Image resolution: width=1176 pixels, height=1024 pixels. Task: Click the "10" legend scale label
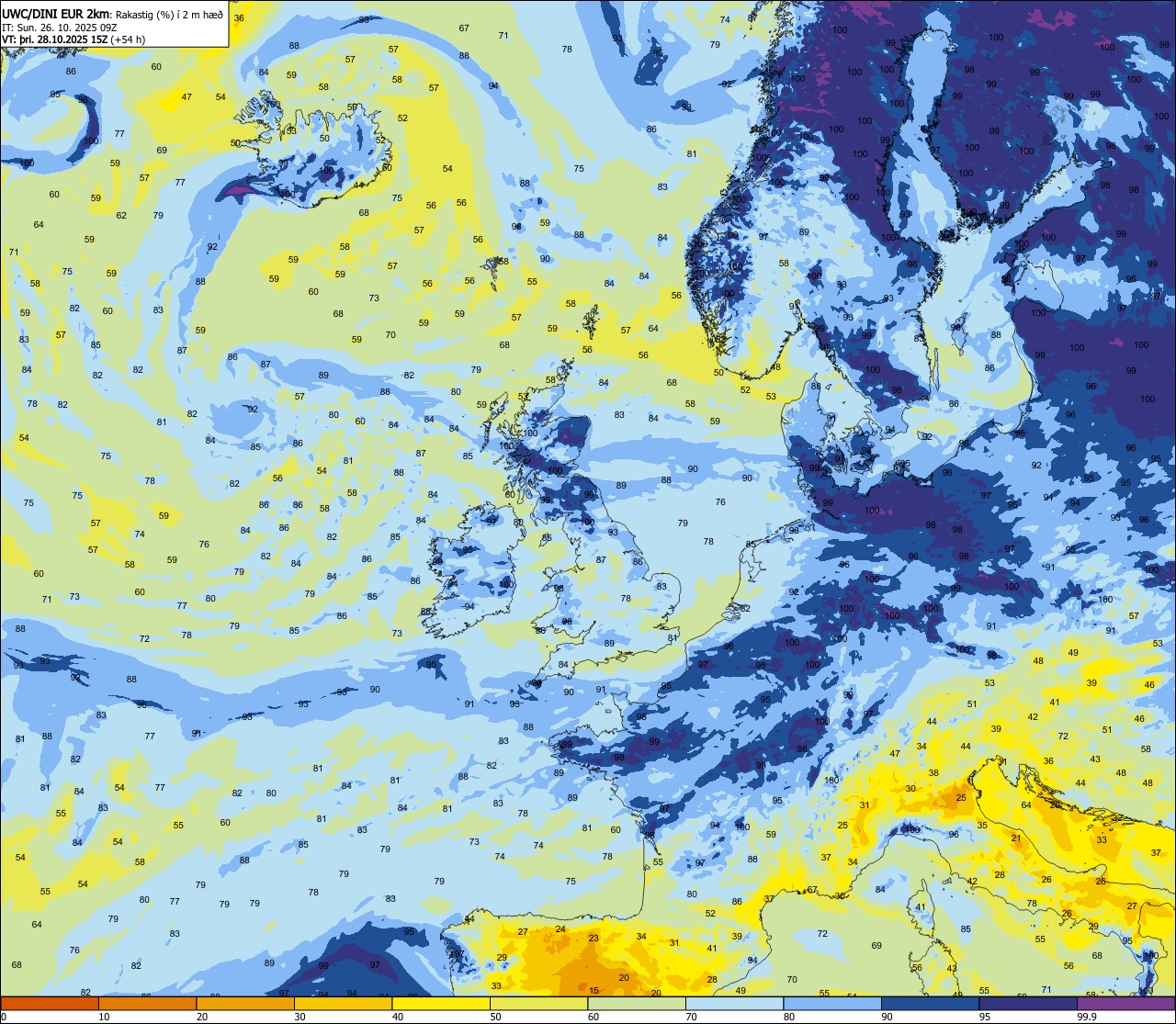point(104,1017)
